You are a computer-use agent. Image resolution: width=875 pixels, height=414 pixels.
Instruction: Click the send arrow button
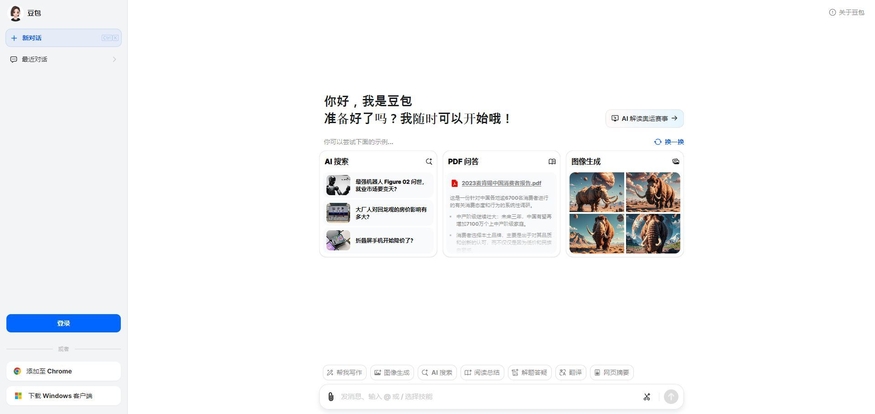click(x=671, y=397)
